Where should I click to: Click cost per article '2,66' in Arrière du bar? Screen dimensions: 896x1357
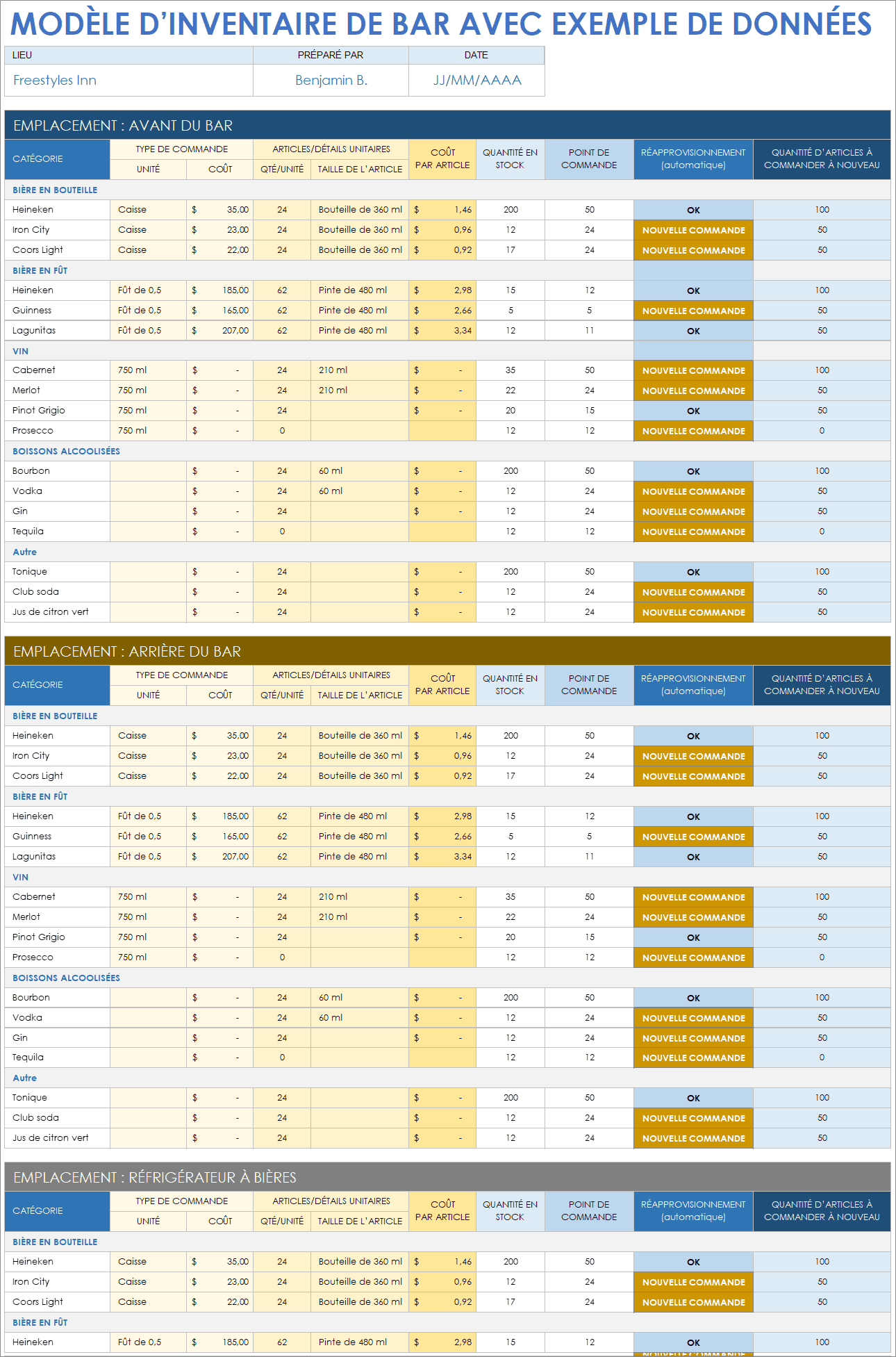point(442,837)
